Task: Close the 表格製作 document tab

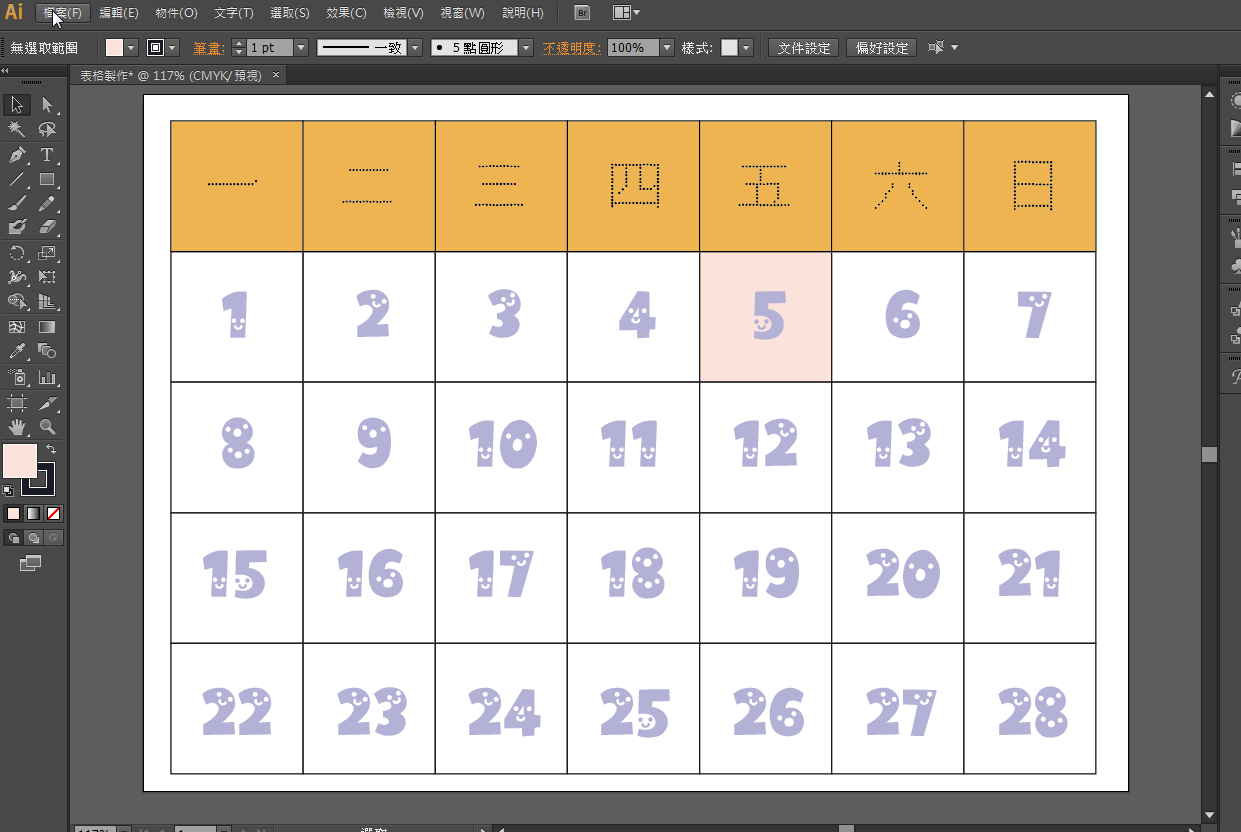Action: point(275,75)
